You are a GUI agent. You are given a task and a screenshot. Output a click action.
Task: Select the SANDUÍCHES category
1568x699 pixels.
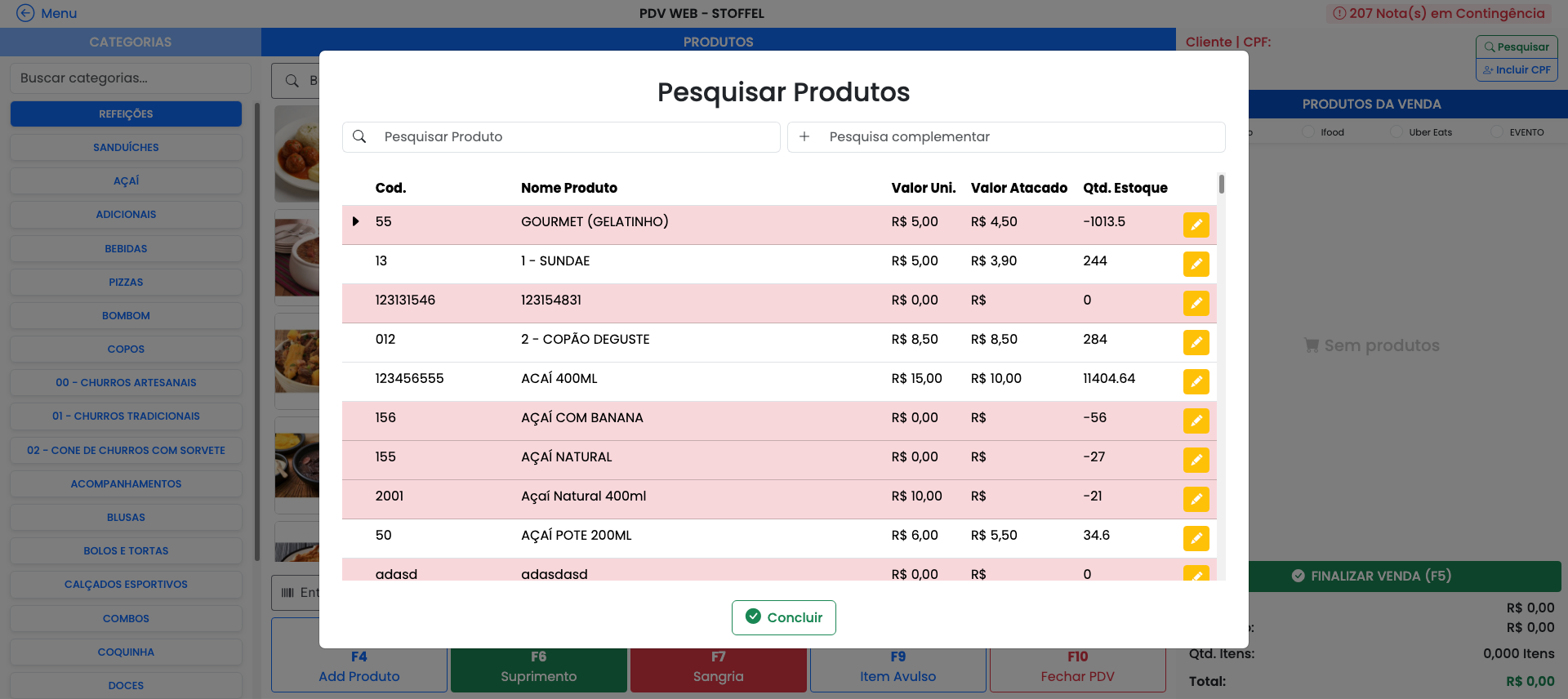coord(126,147)
